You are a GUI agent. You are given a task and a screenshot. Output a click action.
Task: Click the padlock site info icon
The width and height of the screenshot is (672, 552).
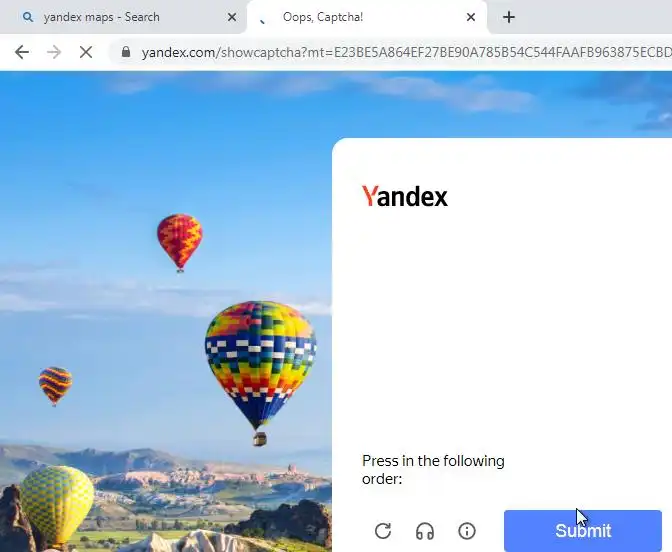click(x=126, y=52)
